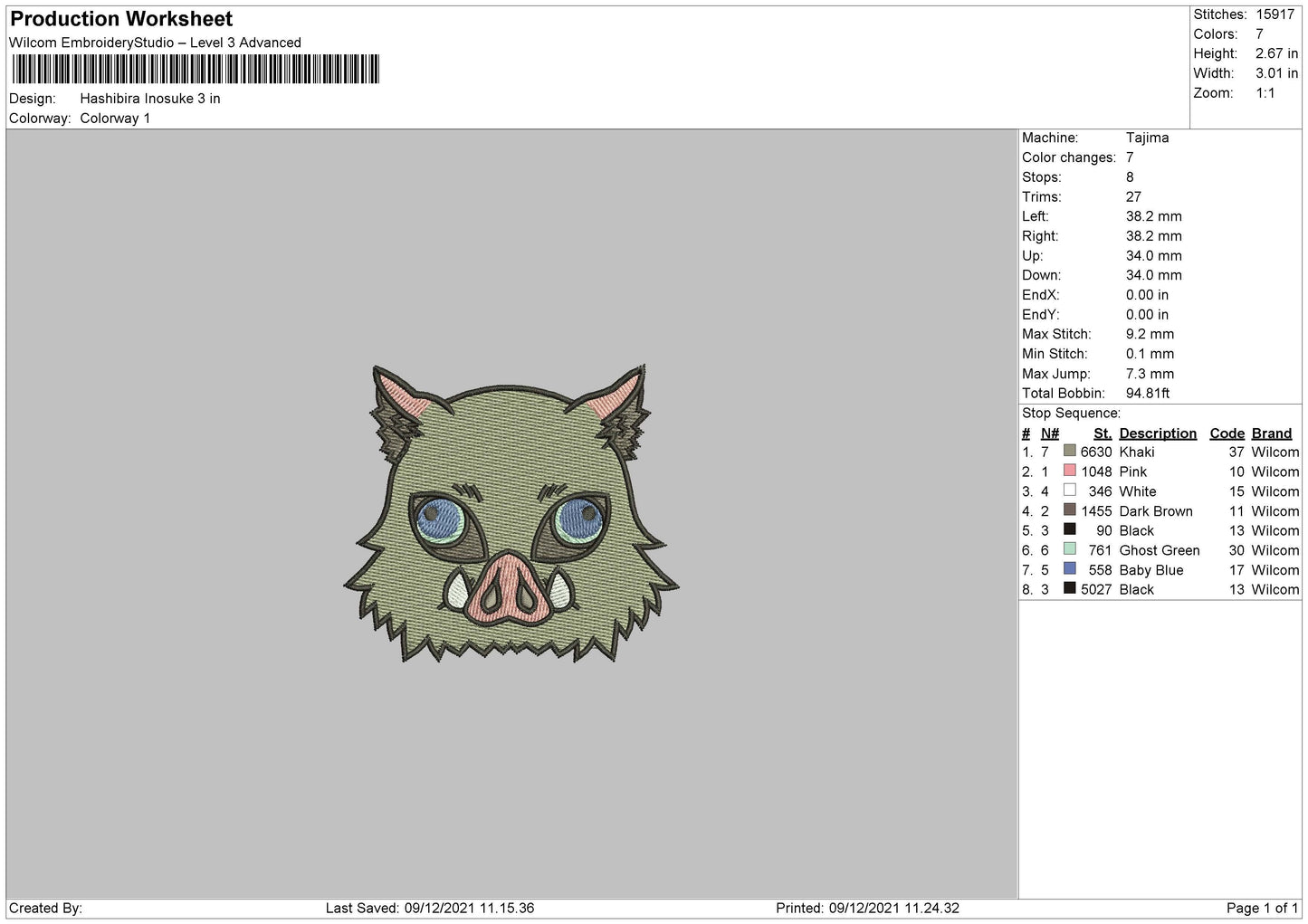Viewport: 1308px width, 924px height.
Task: Click the Khaki color swatch in stop sequence
Action: (1070, 451)
